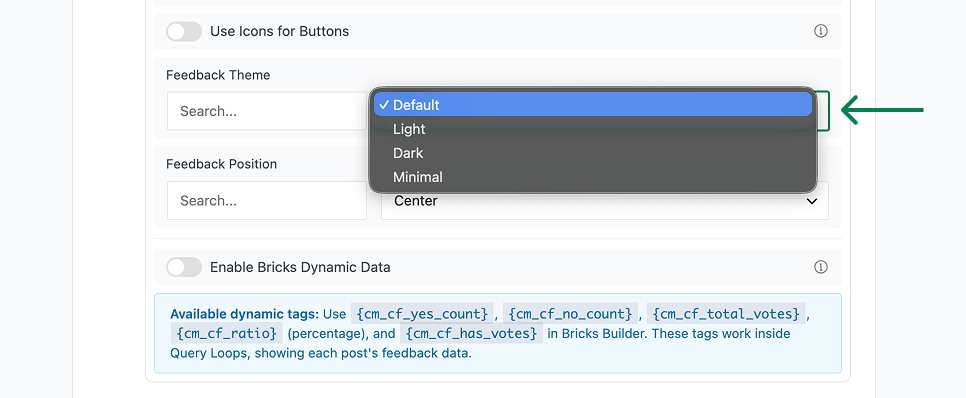The height and width of the screenshot is (398, 966).
Task: Open info icon for Enable Bricks Dynamic Data
Action: pos(821,267)
